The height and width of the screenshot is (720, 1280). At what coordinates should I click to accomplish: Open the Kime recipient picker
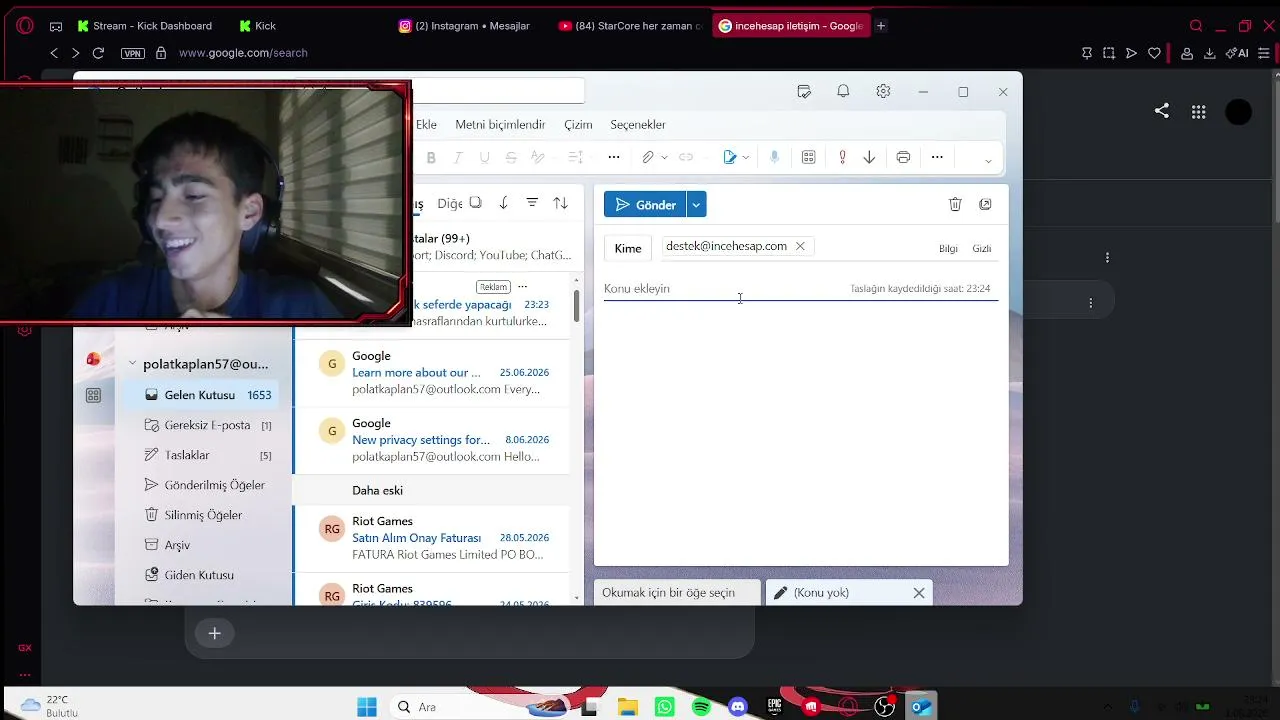(x=628, y=248)
